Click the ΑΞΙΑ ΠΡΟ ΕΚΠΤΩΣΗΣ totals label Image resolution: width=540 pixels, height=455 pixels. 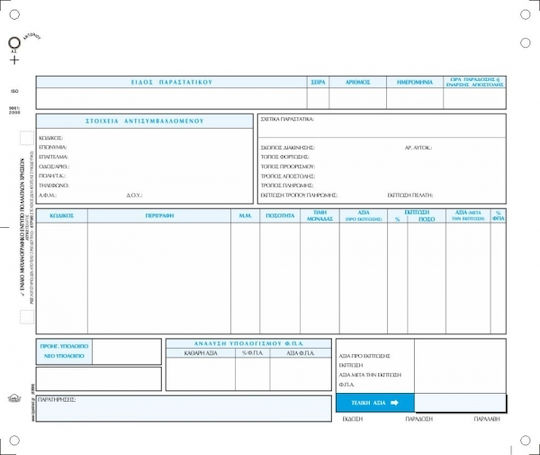pos(364,356)
